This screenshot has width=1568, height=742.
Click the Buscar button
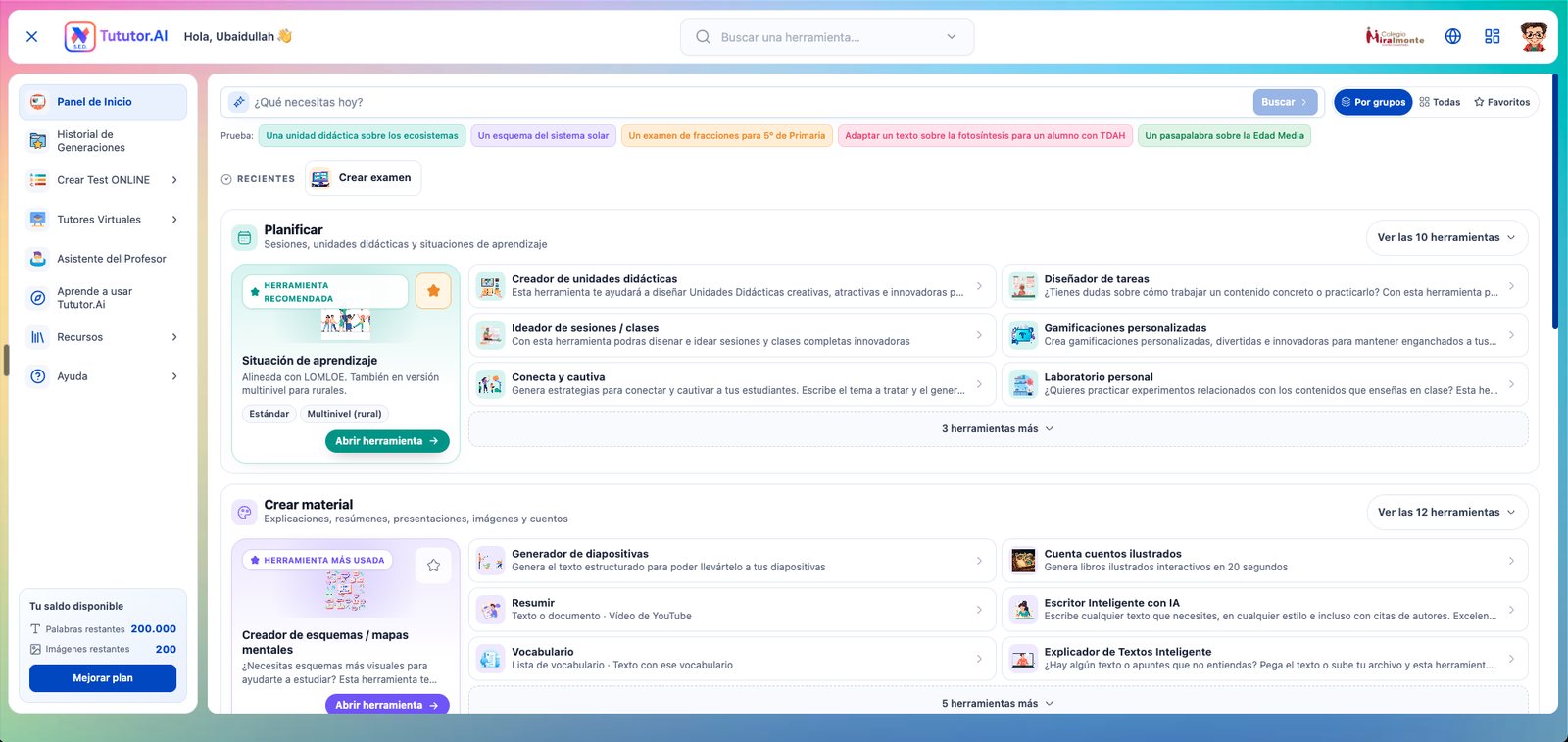click(1285, 102)
